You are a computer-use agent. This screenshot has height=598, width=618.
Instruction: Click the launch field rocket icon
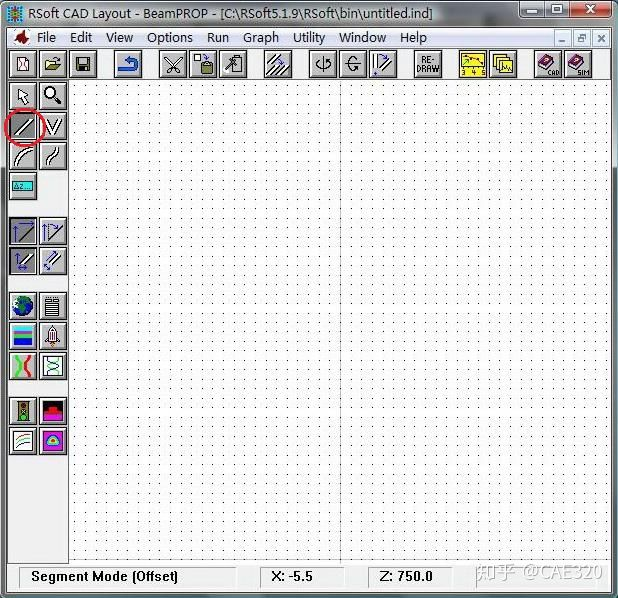click(53, 336)
